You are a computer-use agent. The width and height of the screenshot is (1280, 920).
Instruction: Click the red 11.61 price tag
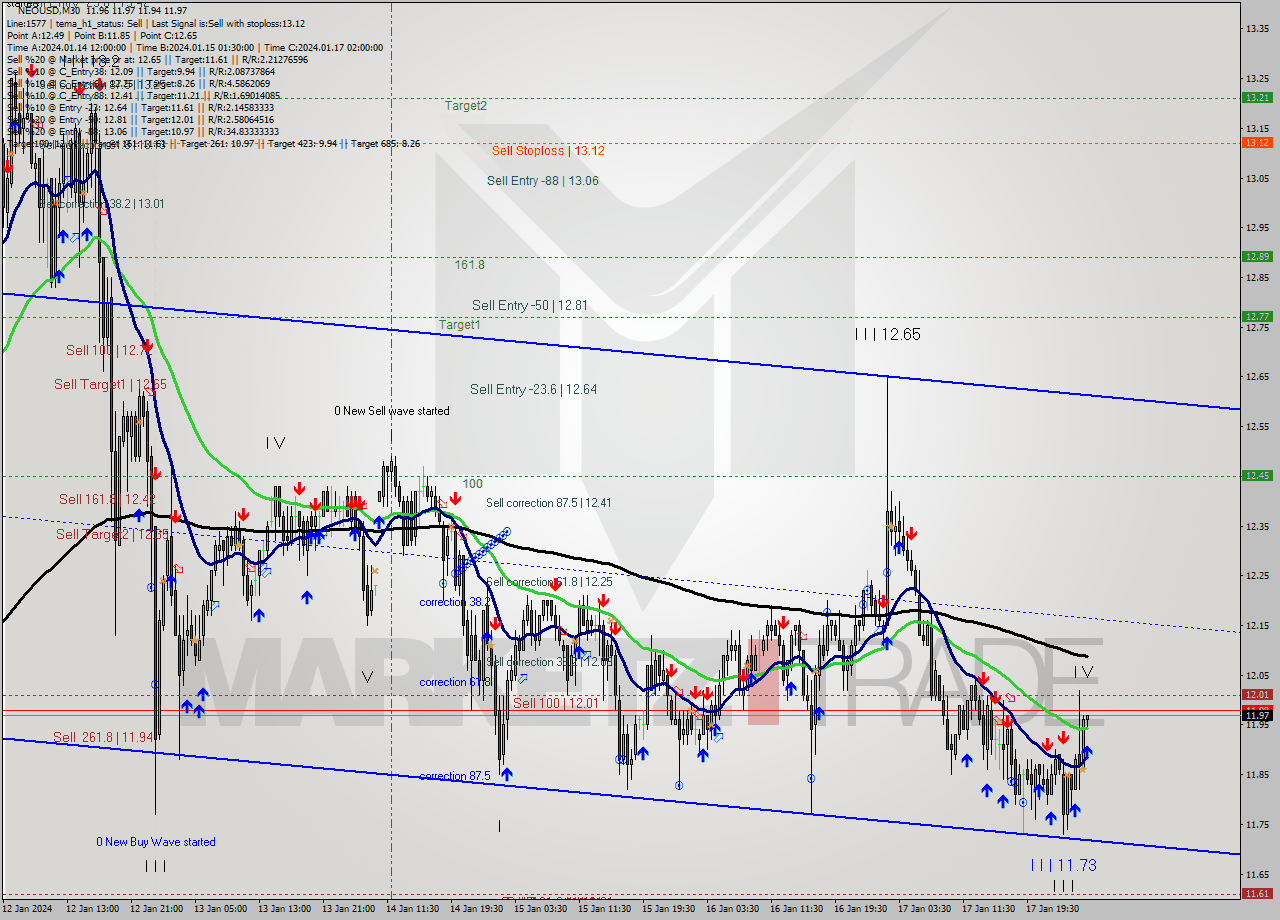[x=1256, y=893]
